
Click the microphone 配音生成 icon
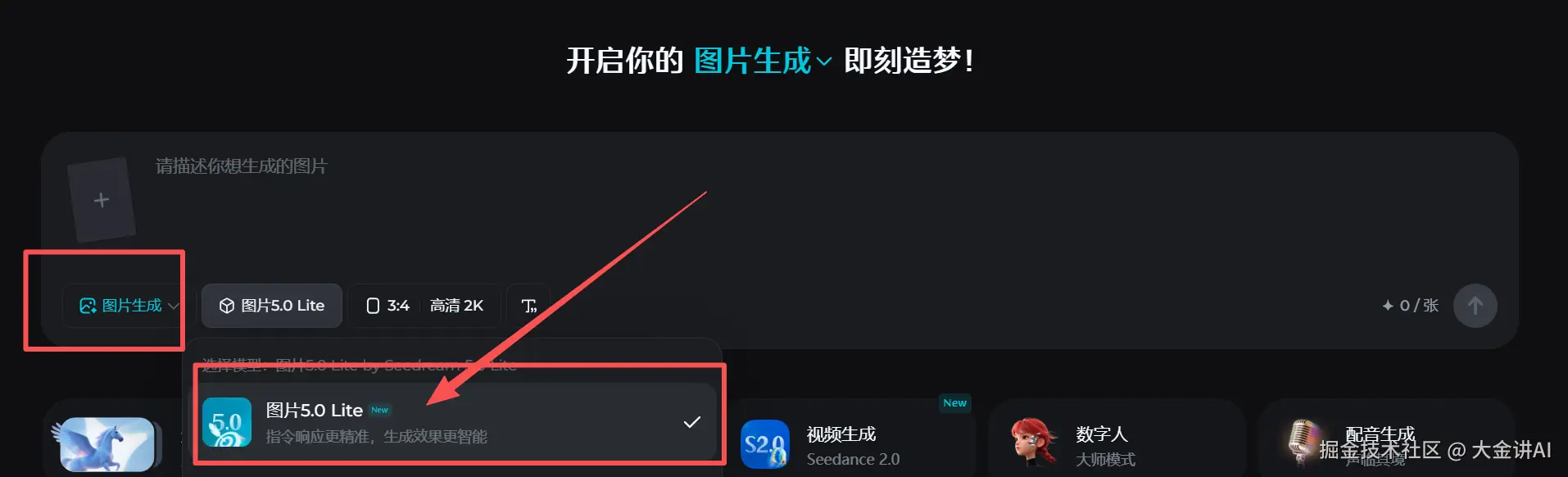pos(1303,443)
